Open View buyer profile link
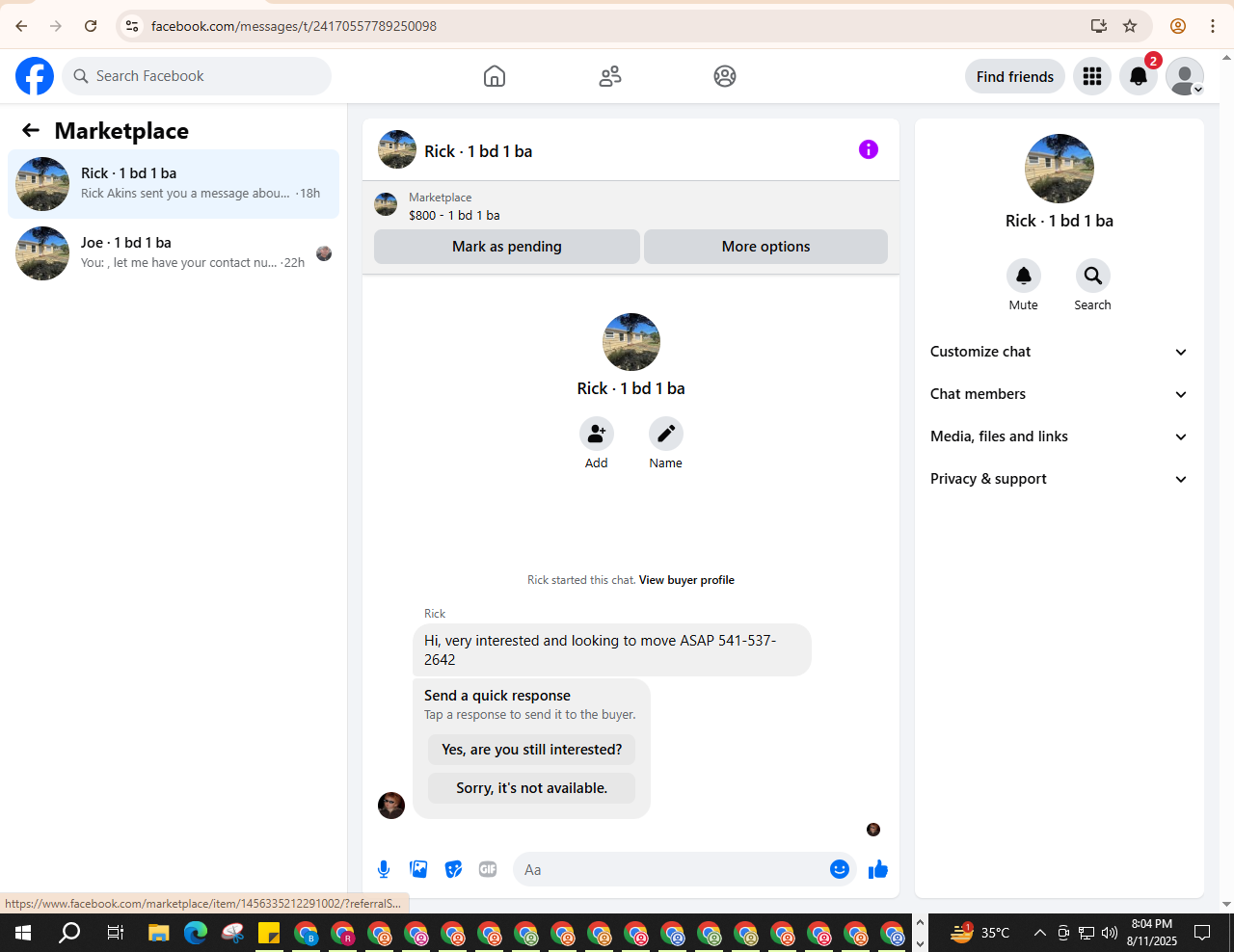1234x952 pixels. 686,580
